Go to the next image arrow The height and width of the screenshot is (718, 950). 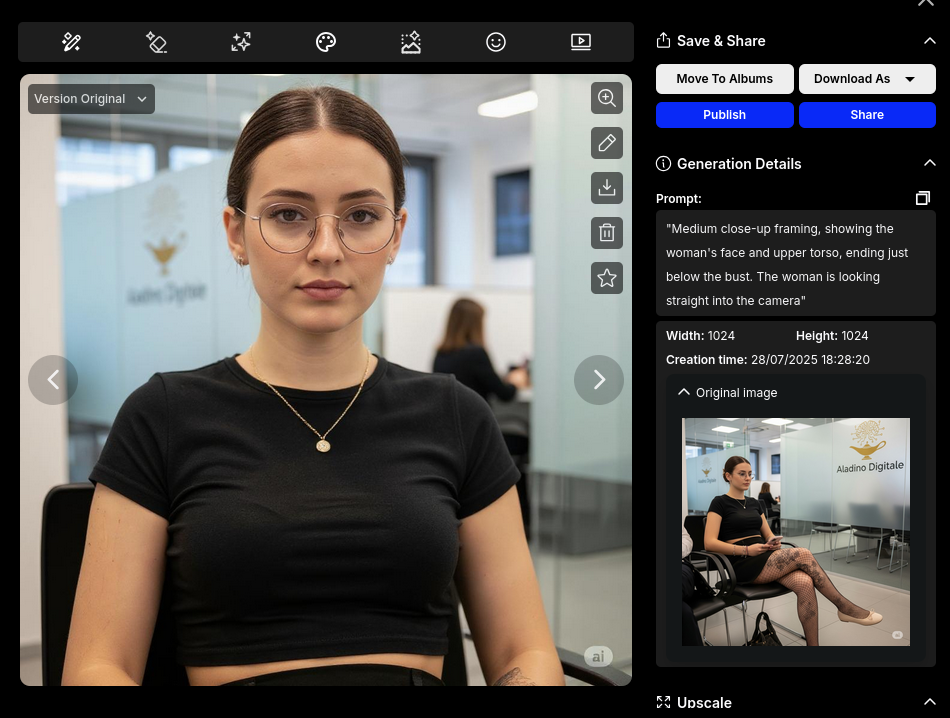pyautogui.click(x=599, y=380)
